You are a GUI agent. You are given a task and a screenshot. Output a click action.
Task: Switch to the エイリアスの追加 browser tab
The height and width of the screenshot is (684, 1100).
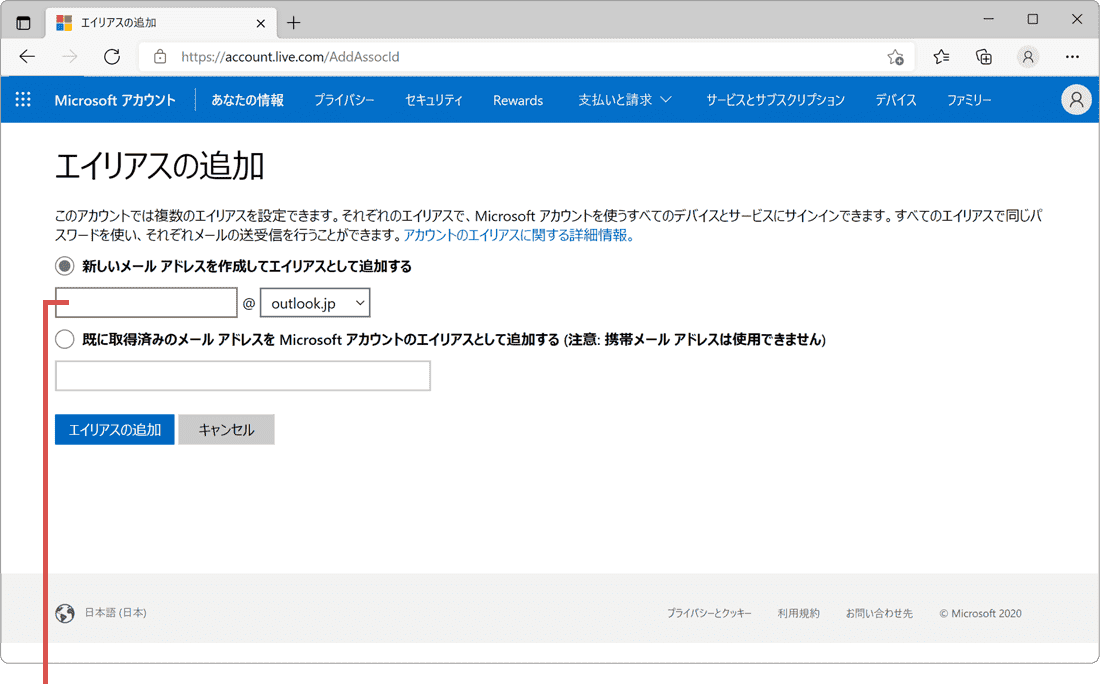pos(150,22)
